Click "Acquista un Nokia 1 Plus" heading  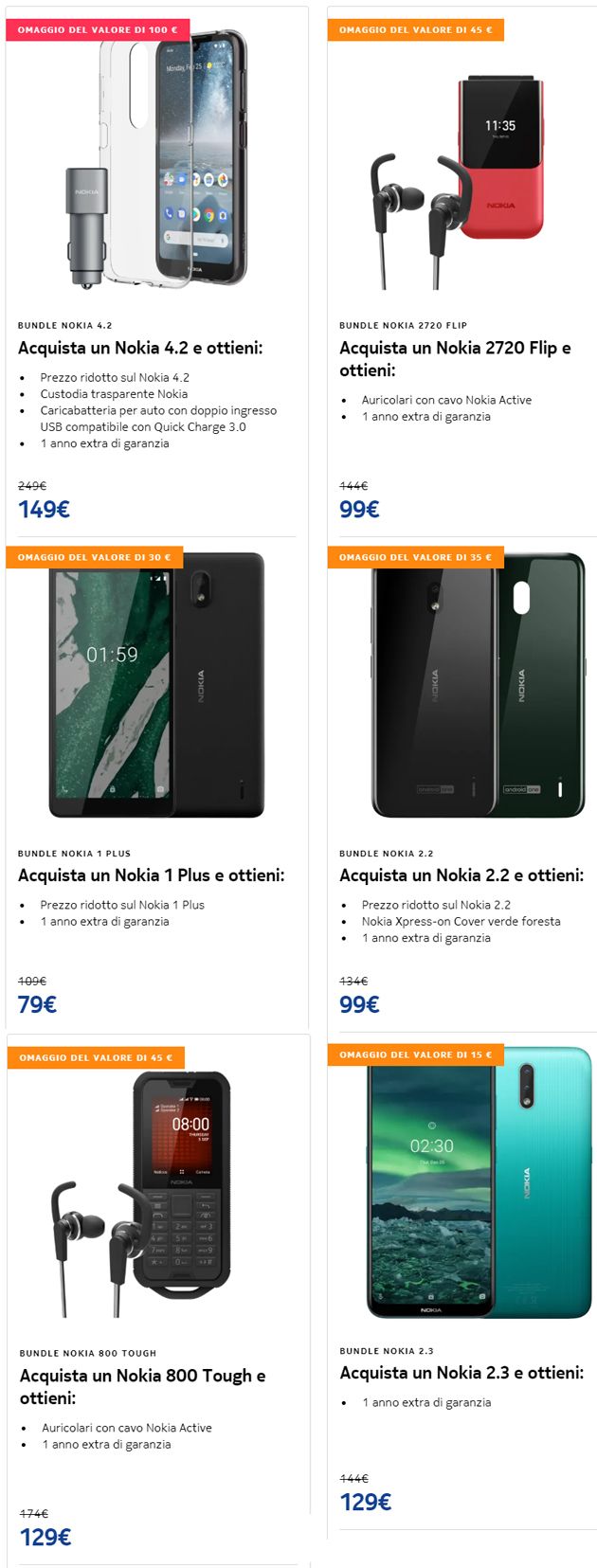tap(151, 875)
